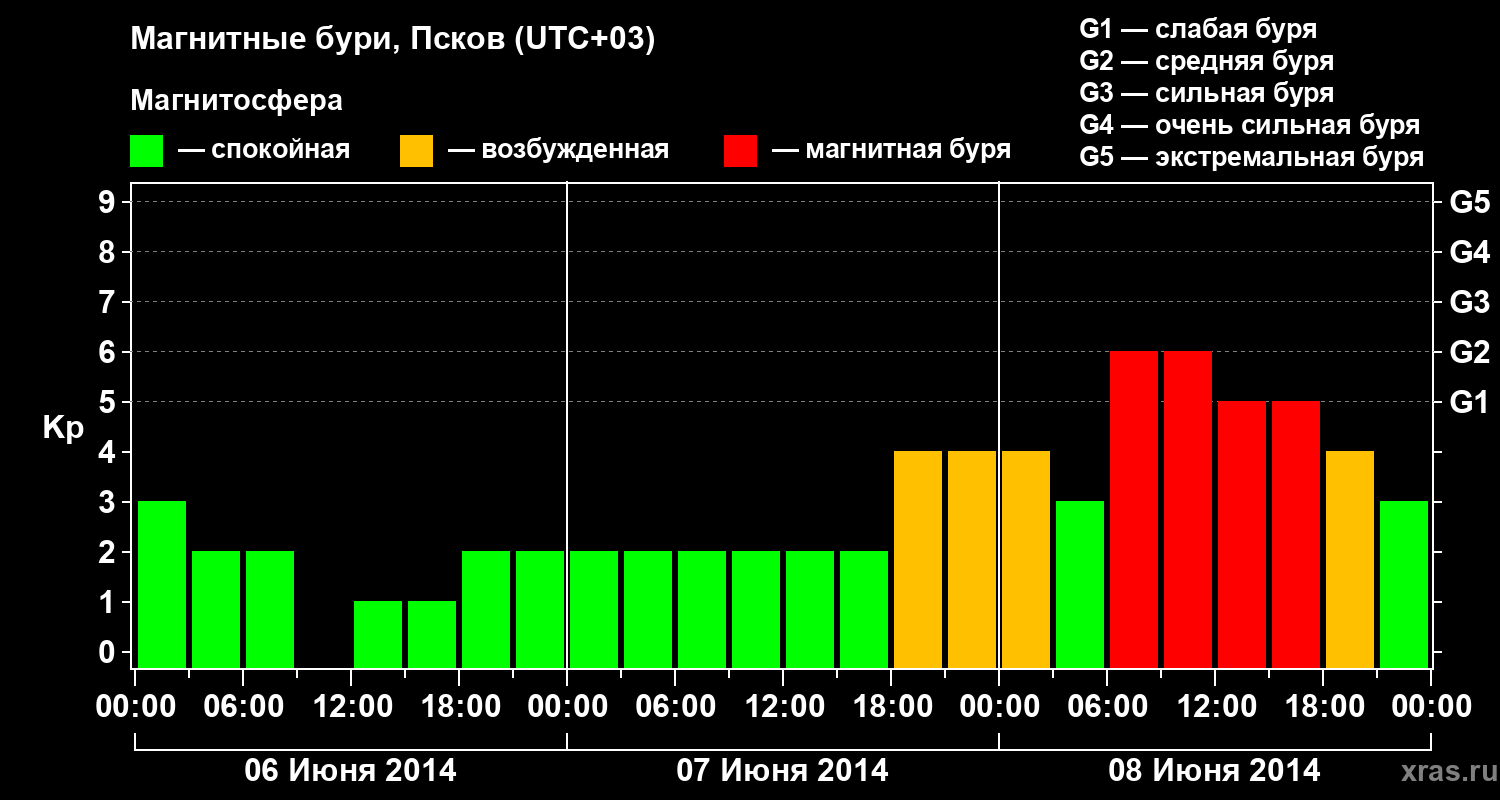Click the 'G2 — средняя буря' line
The height and width of the screenshot is (800, 1500).
pyautogui.click(x=1207, y=61)
